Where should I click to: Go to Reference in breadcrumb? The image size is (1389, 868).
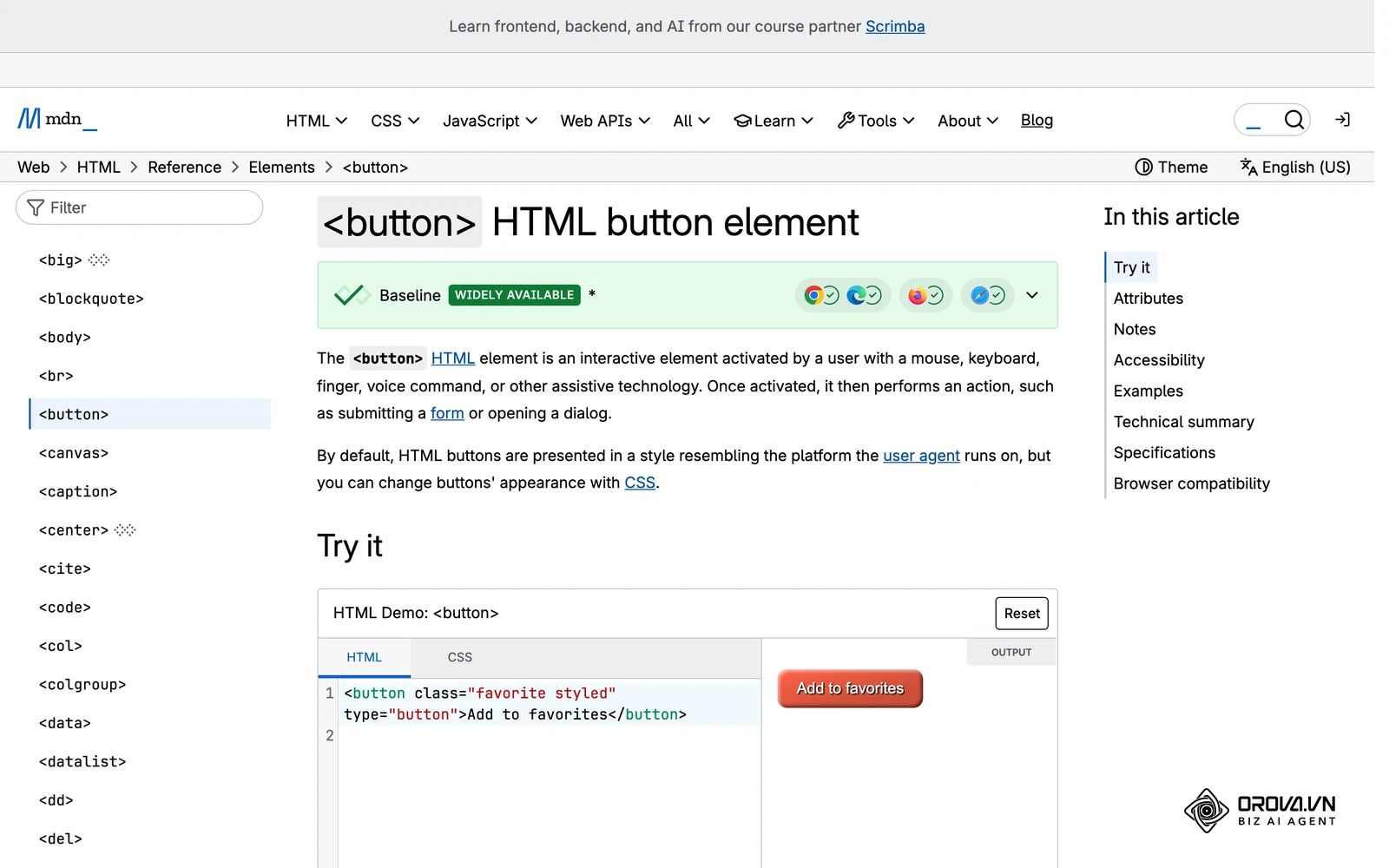[x=184, y=167]
